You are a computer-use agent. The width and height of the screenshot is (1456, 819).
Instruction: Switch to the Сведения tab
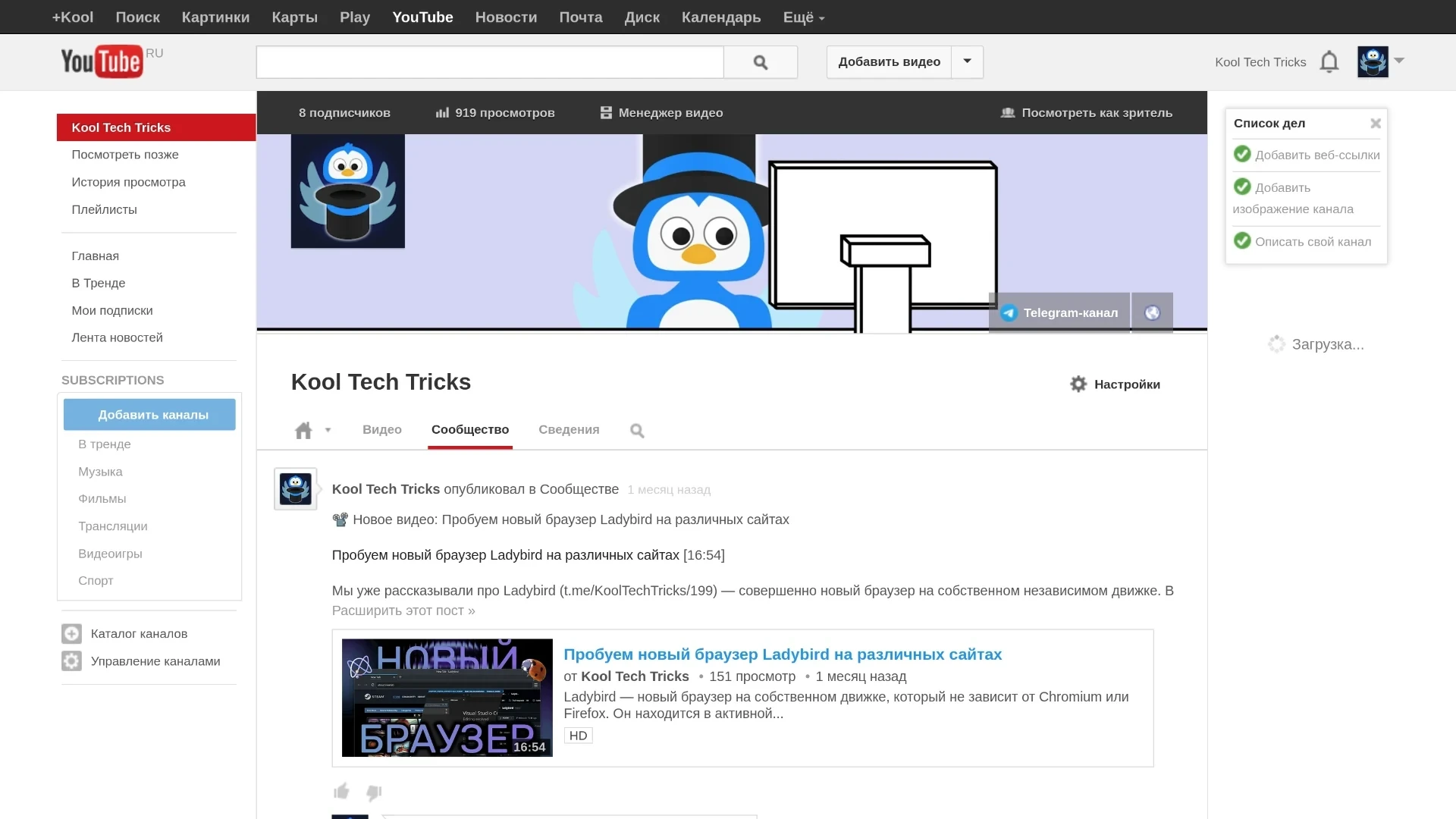[x=569, y=429]
